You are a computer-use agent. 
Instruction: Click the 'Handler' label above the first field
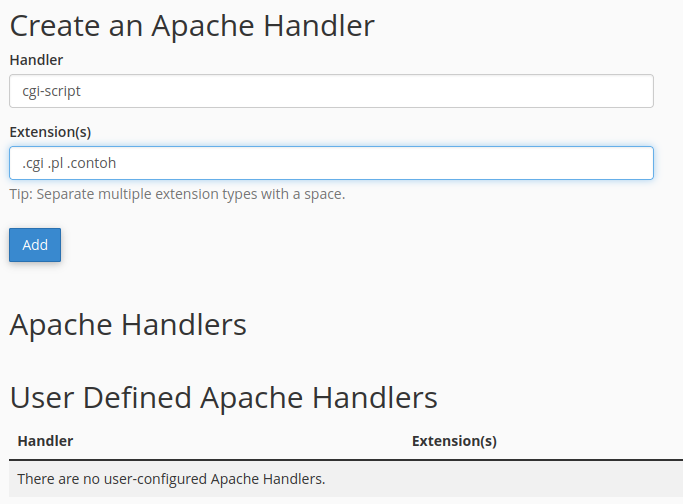(x=36, y=60)
